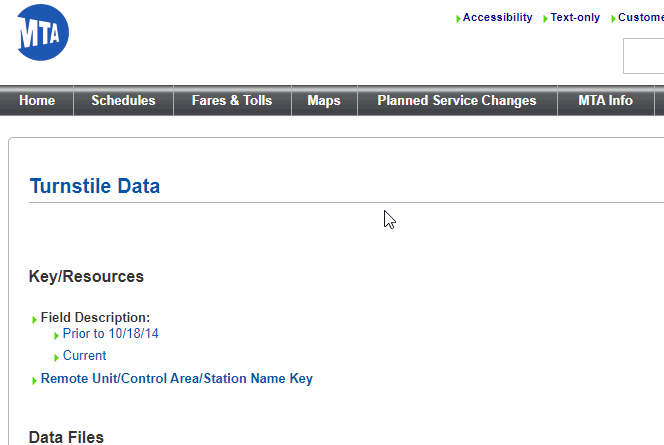Go to the Home navigation tab
This screenshot has height=445, width=664.
37,101
